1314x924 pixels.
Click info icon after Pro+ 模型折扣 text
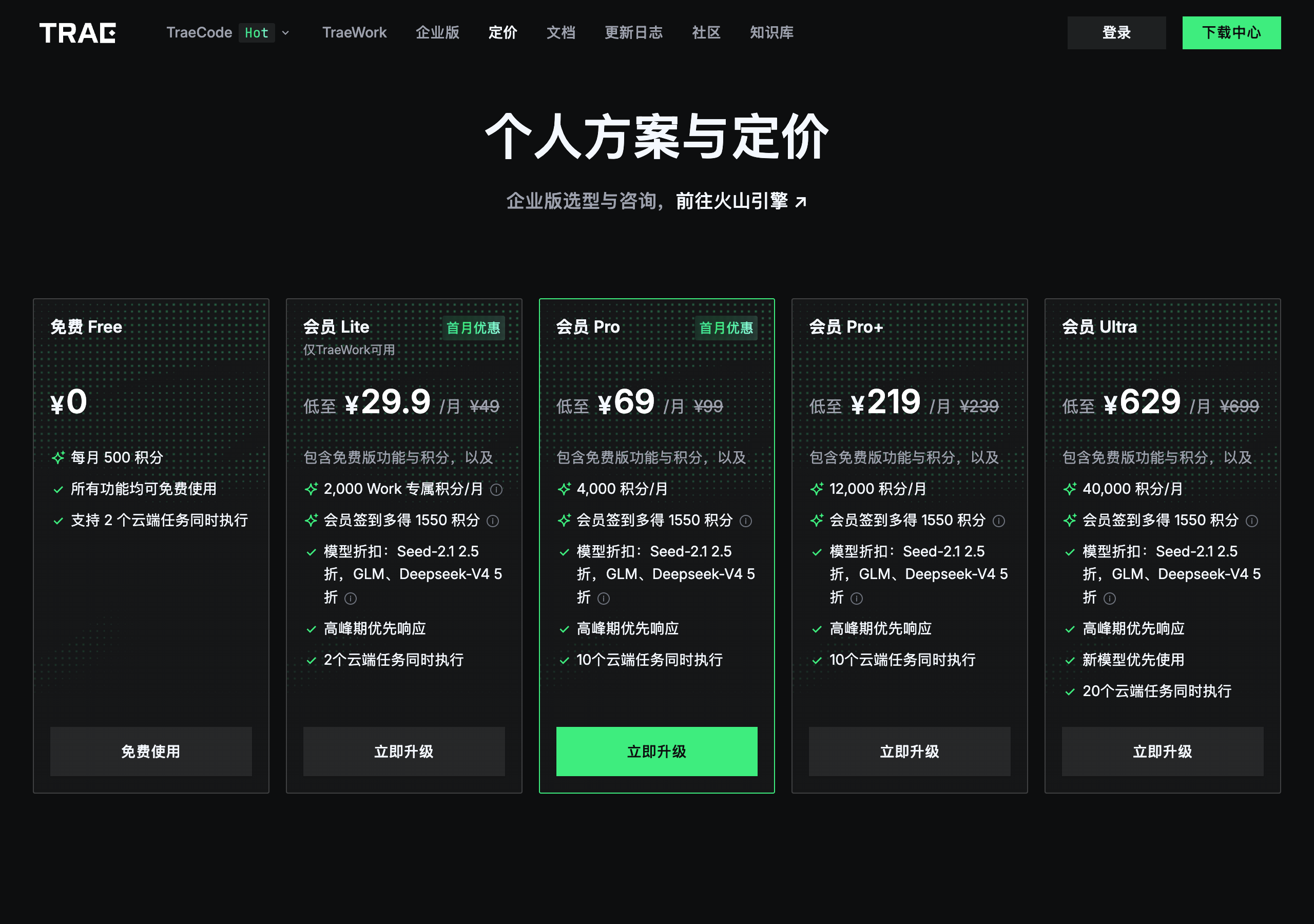857,598
